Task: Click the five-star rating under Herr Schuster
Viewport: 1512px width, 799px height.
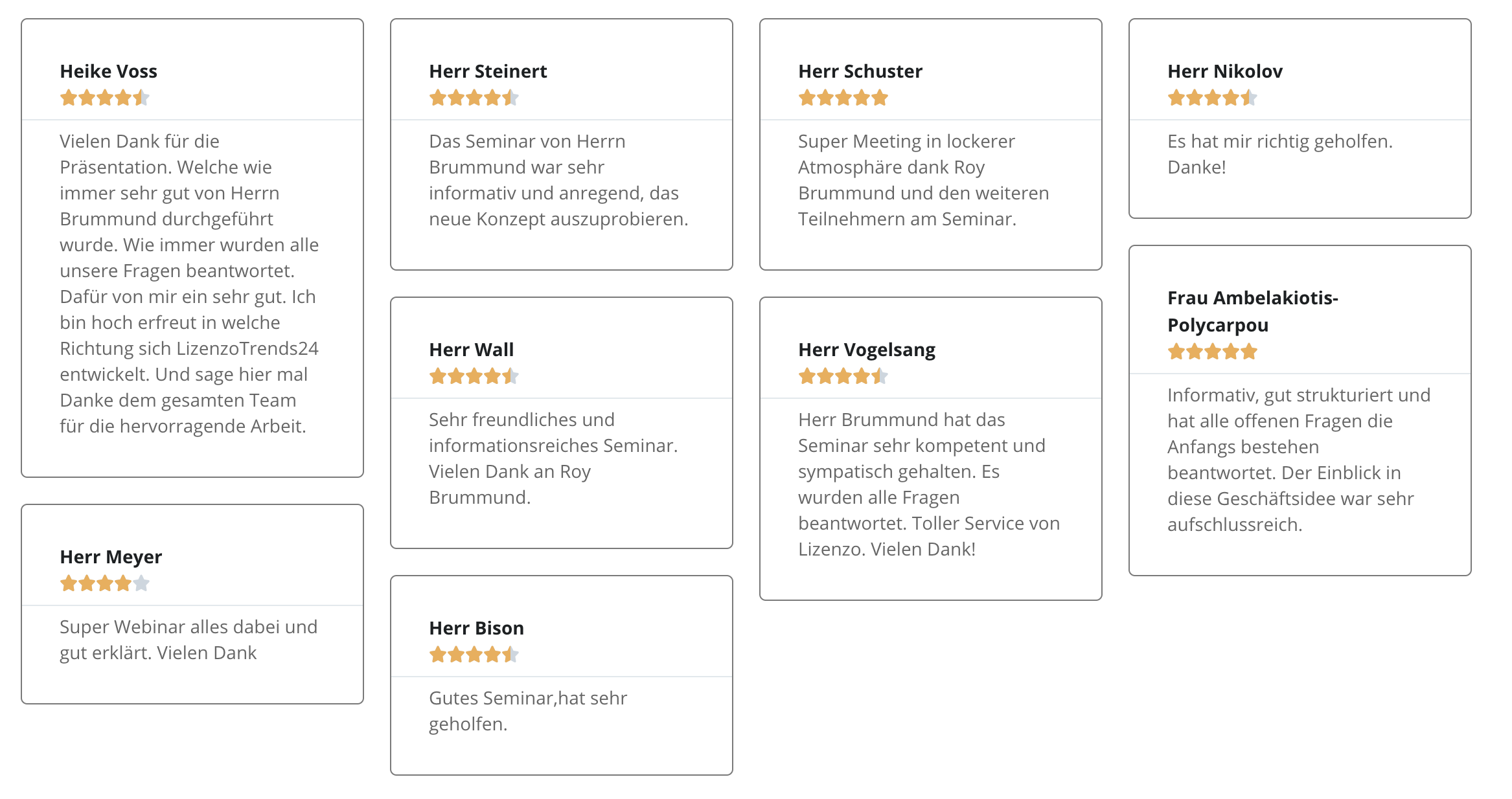Action: (x=843, y=98)
